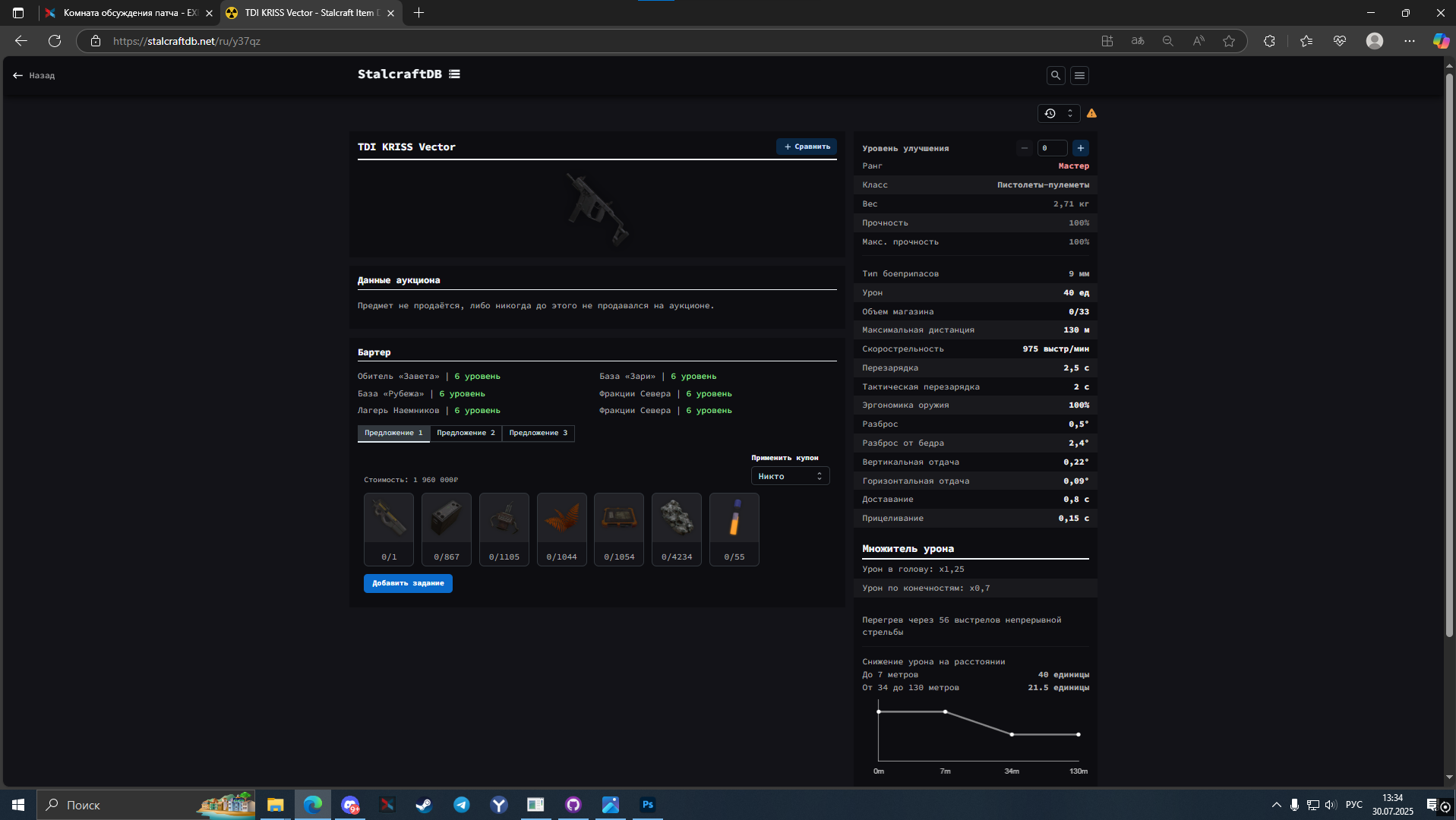Viewport: 1456px width, 820px height.
Task: Click the add-to-apps icon in address bar
Action: [x=1107, y=41]
